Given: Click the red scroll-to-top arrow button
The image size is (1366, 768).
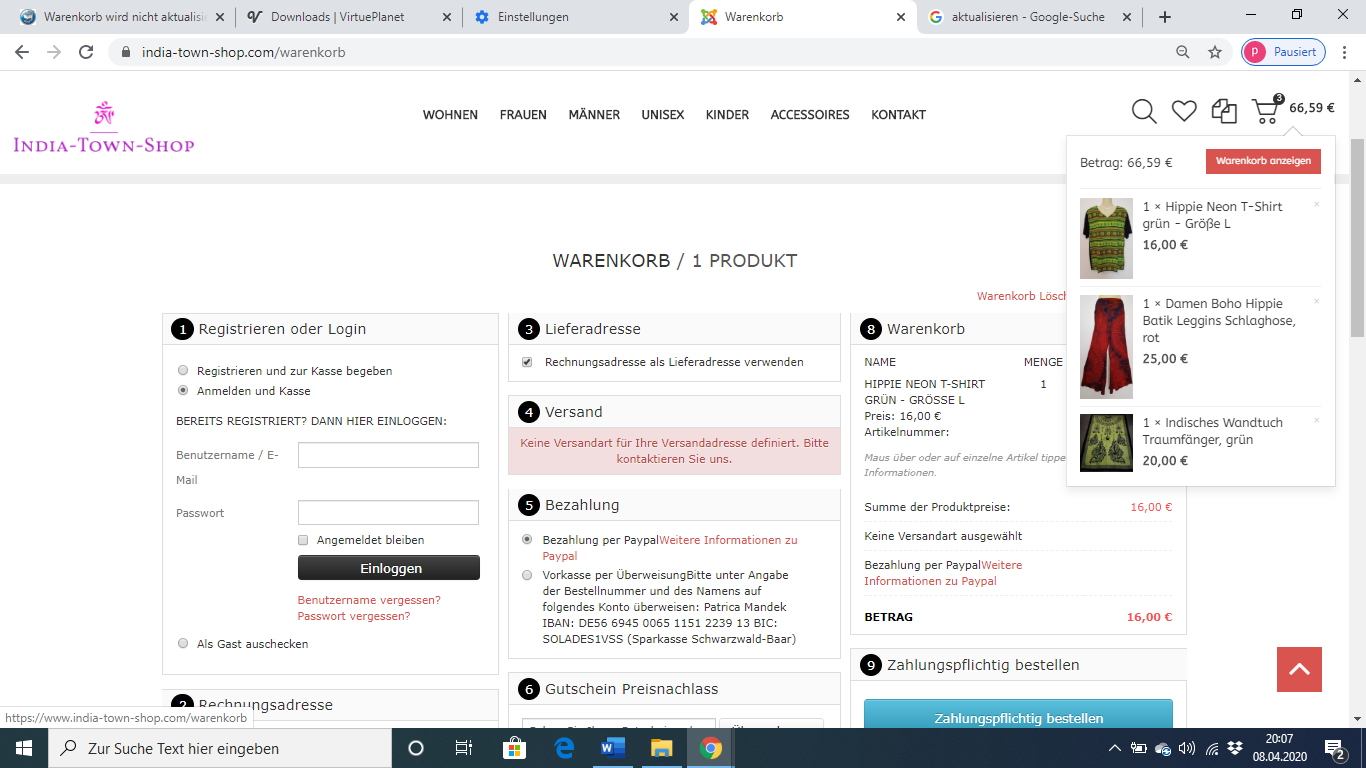Looking at the screenshot, I should click(x=1299, y=669).
